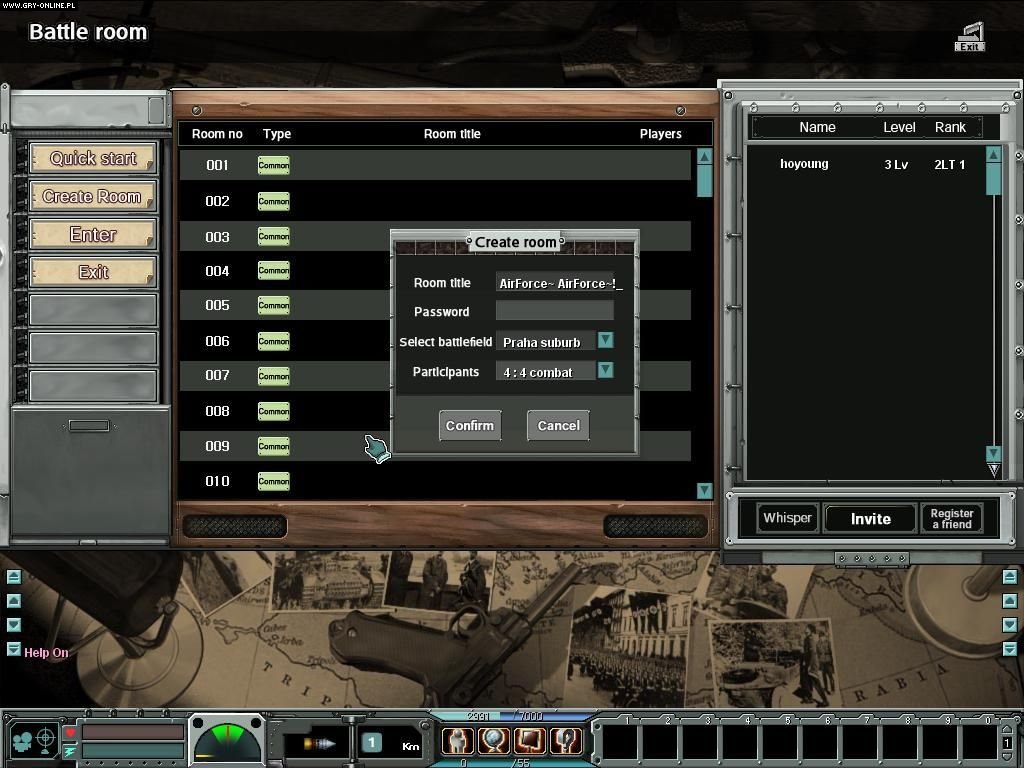Click the fourth skill icon in bottom bar
This screenshot has height=768, width=1024.
566,741
